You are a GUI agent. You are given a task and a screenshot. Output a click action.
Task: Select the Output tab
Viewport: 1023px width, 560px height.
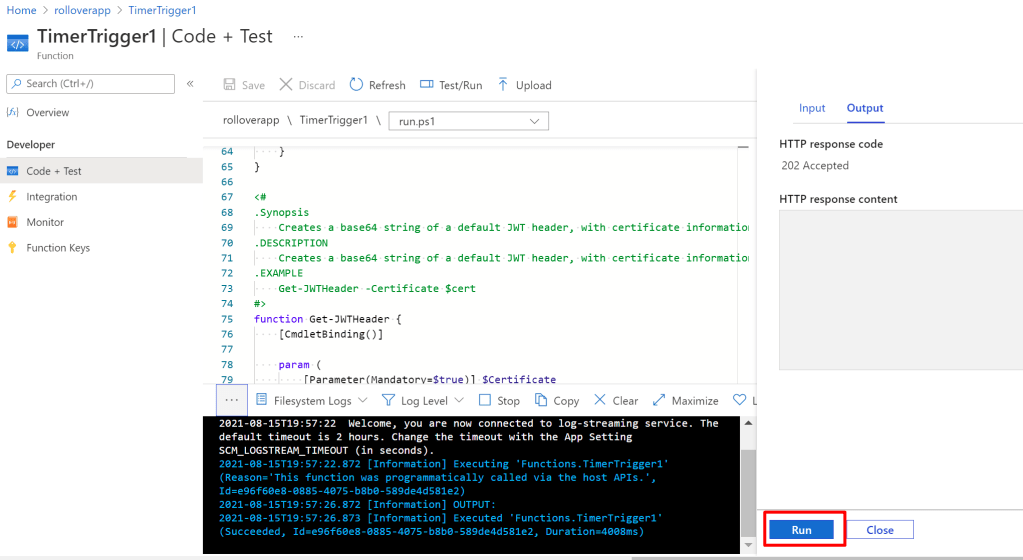865,108
